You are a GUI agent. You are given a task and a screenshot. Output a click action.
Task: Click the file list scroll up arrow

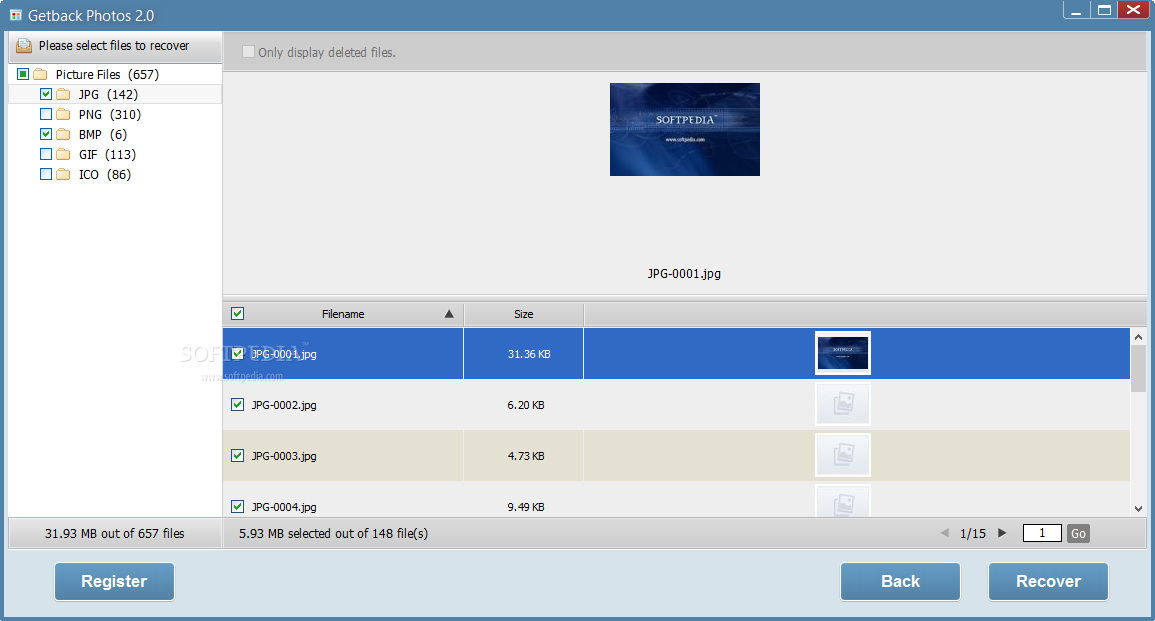[1138, 337]
